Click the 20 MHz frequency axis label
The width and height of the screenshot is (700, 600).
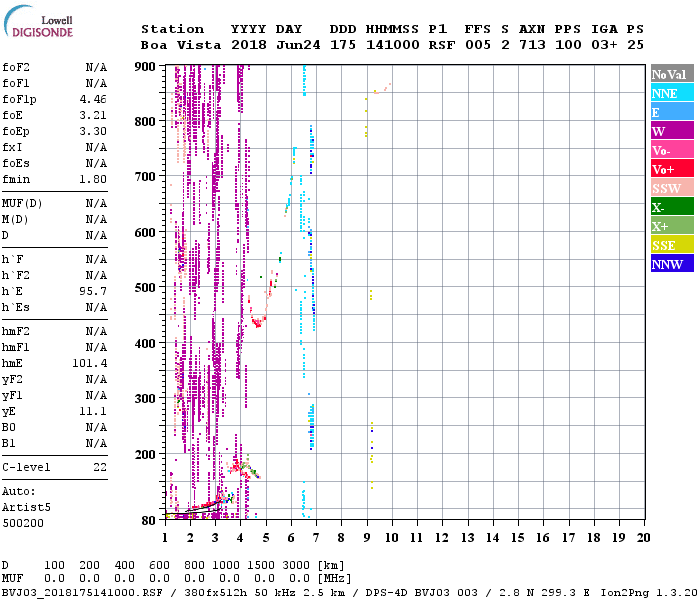pos(644,538)
